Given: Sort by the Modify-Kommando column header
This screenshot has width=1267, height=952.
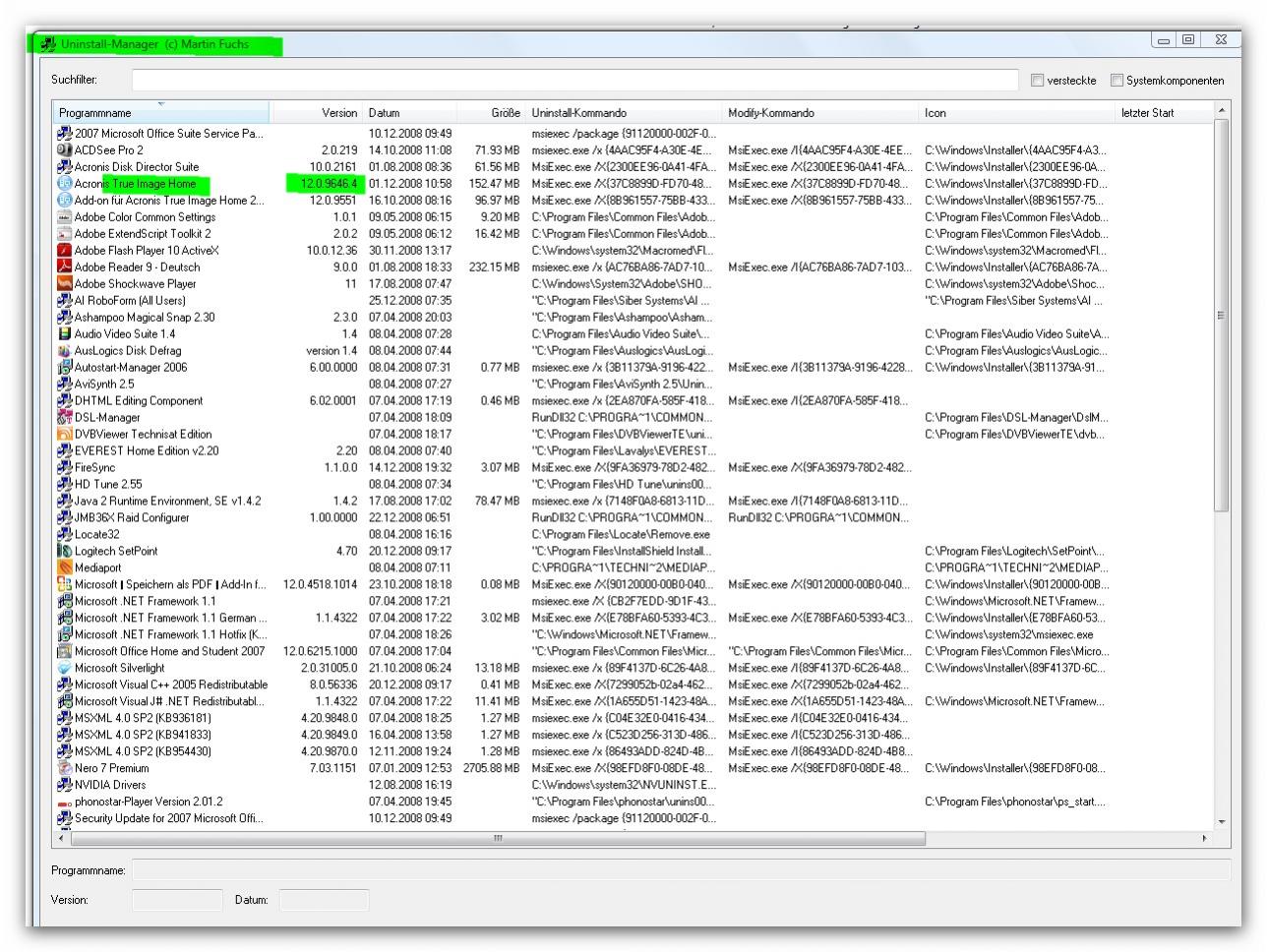Looking at the screenshot, I should click(821, 113).
